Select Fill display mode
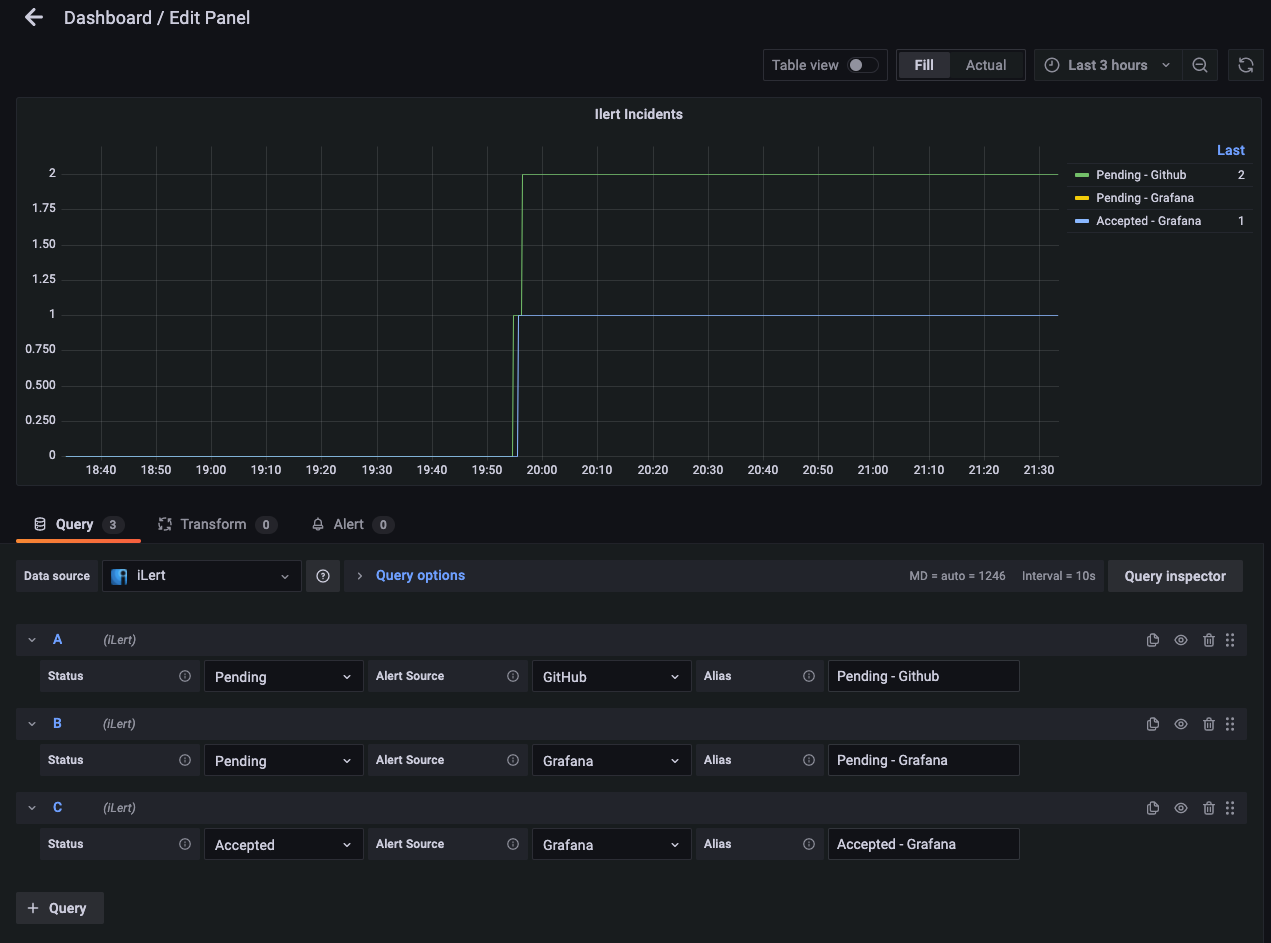The image size is (1271, 943). point(924,65)
